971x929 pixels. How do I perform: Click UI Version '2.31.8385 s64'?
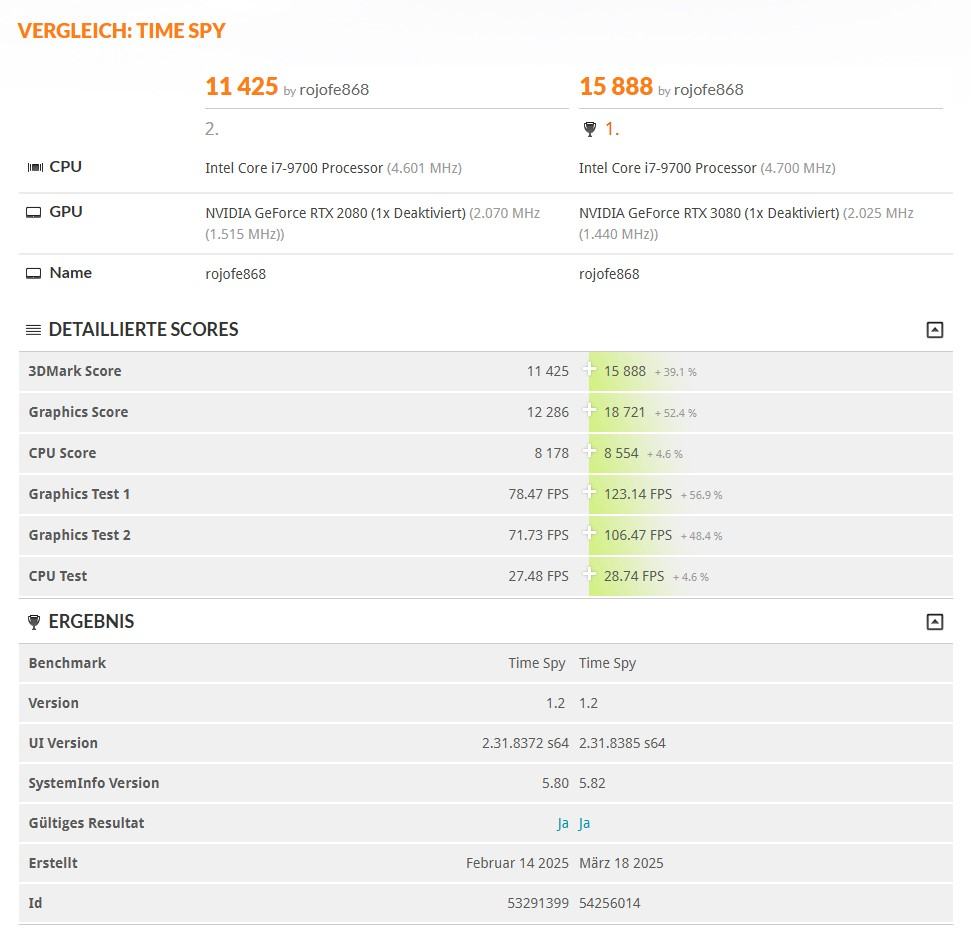[622, 743]
